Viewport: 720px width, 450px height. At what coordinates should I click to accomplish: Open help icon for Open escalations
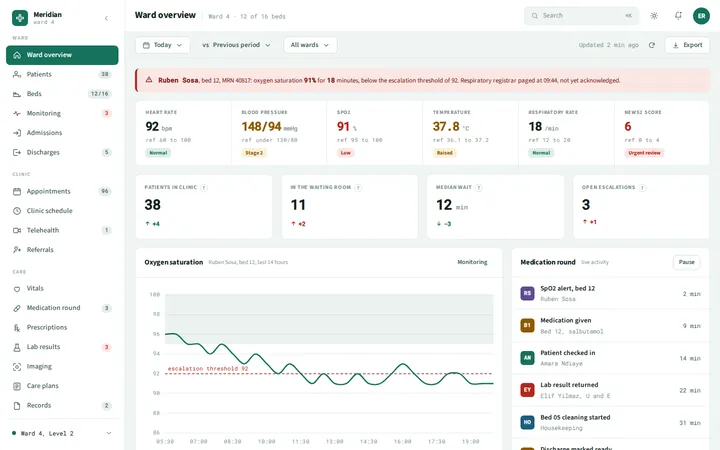(x=642, y=188)
